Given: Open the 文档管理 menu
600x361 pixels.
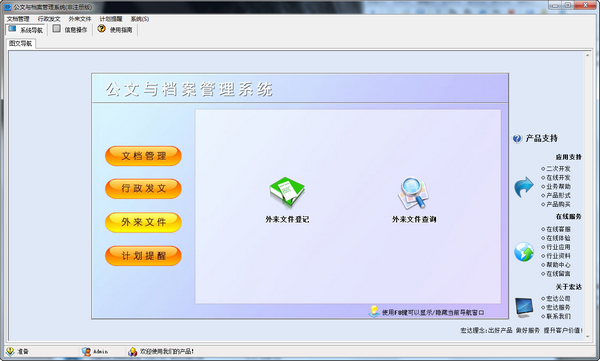Looking at the screenshot, I should (18, 19).
